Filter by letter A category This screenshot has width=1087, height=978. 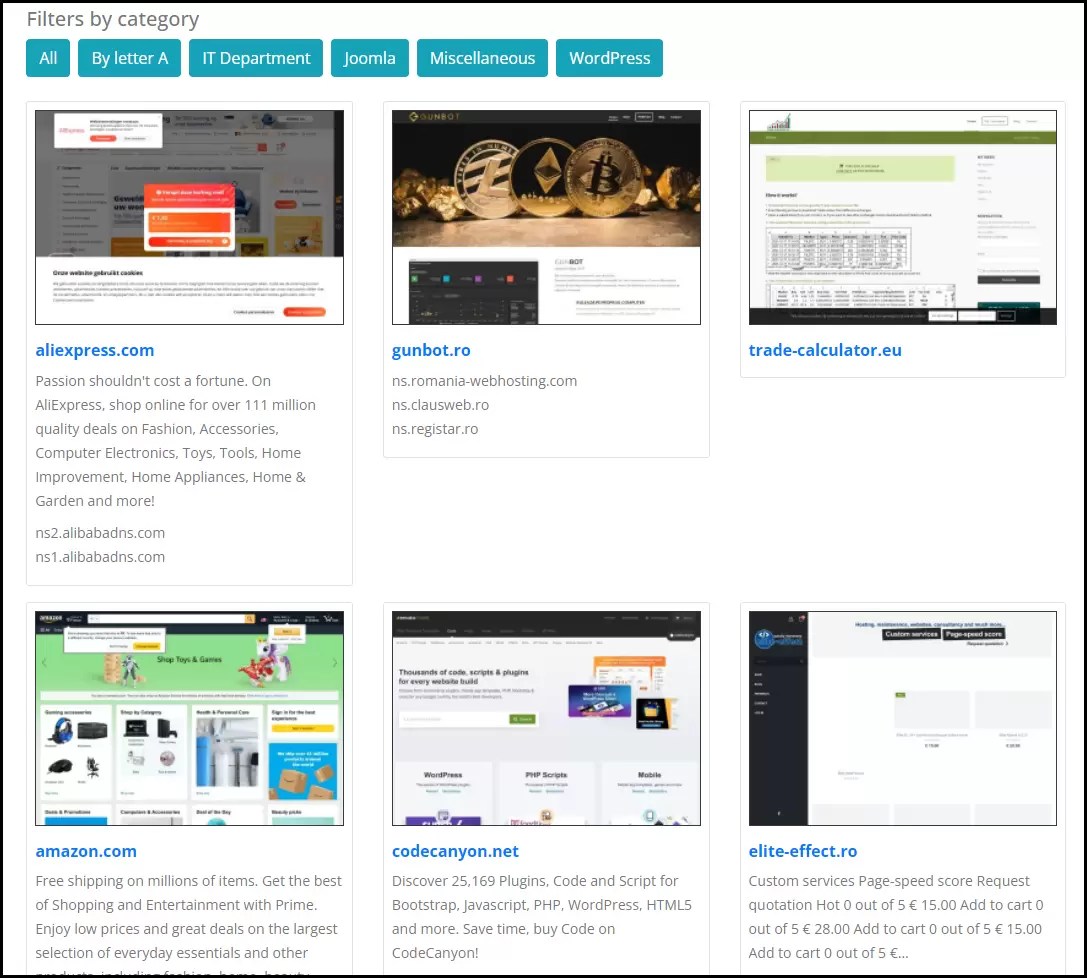coord(130,58)
